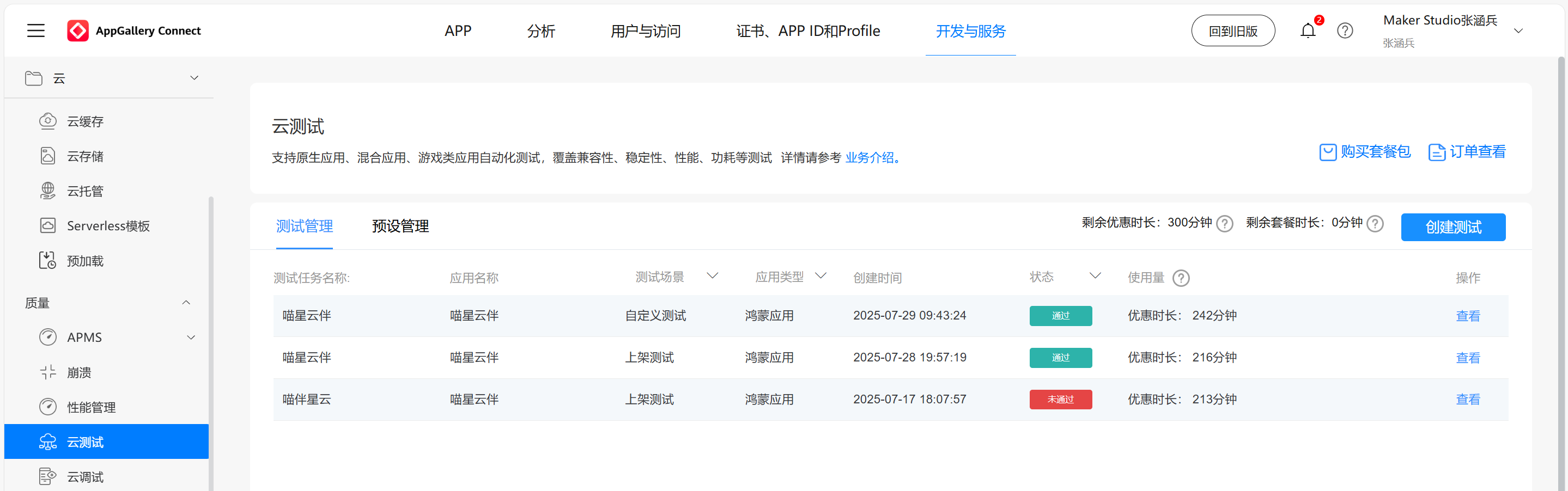Viewport: 1568px width, 491px height.
Task: Open 性能管理 in the sidebar
Action: tap(92, 407)
